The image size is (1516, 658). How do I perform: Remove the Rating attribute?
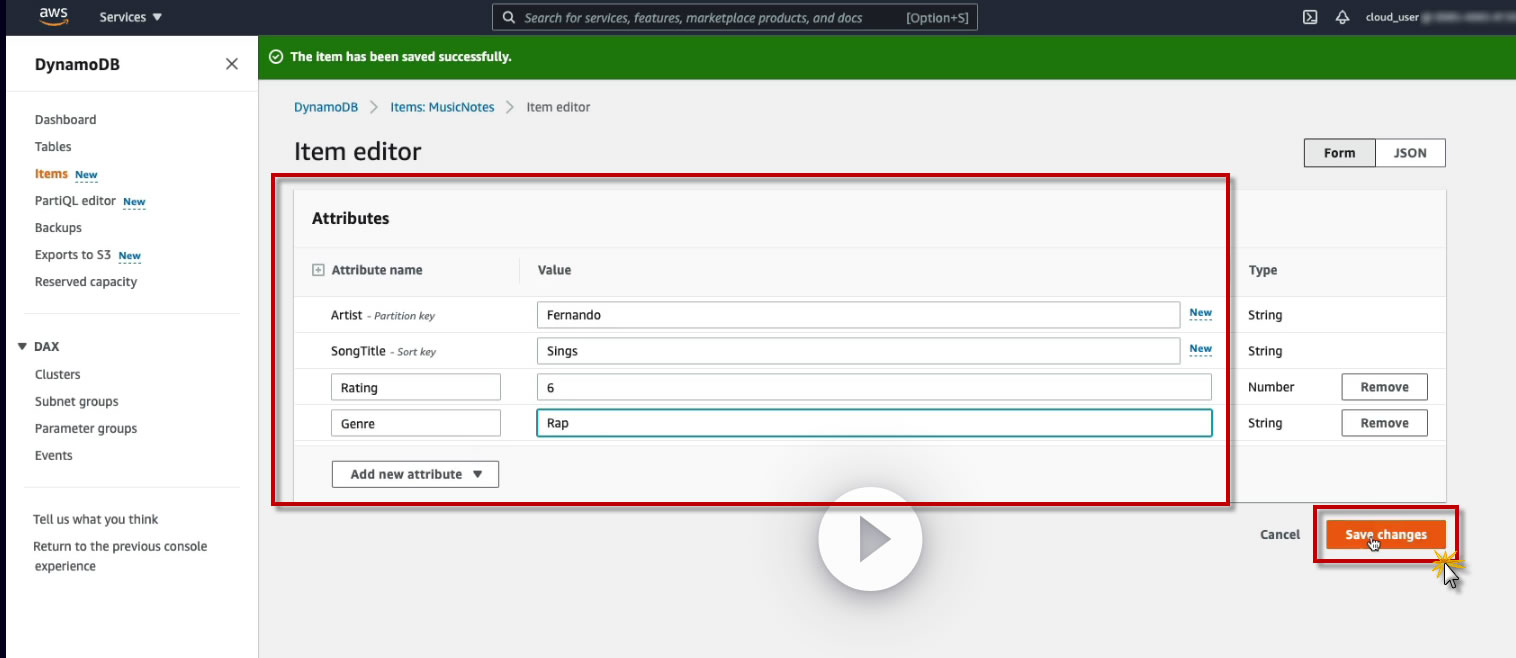point(1384,387)
